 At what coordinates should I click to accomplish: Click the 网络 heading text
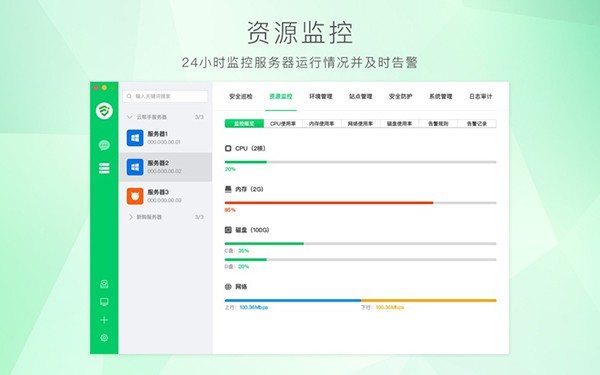point(241,287)
